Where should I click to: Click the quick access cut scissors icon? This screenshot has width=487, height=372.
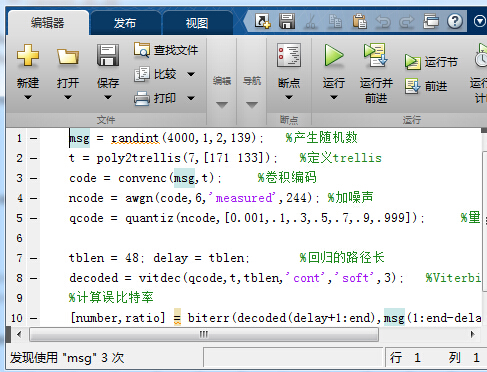point(311,21)
